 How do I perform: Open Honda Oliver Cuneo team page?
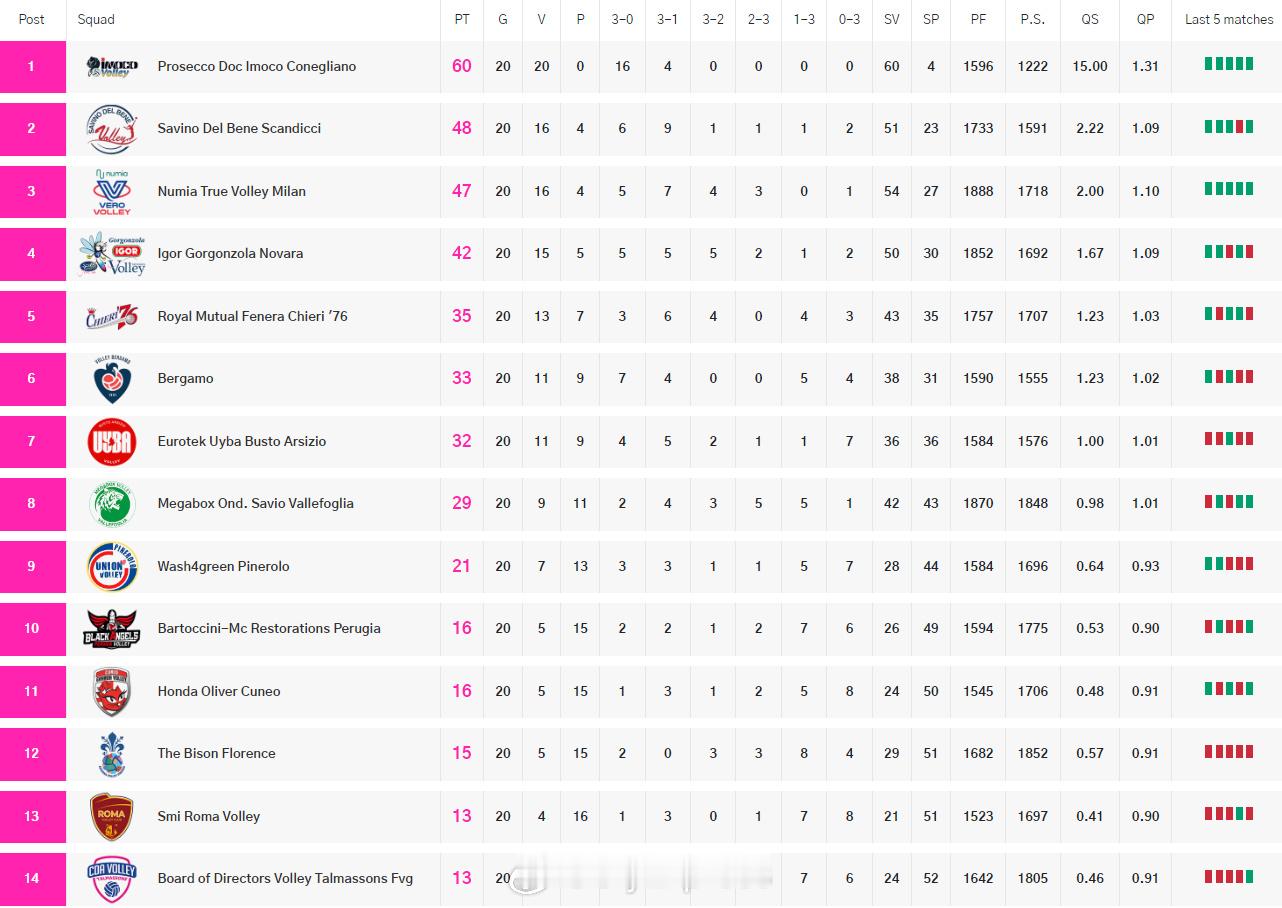tap(219, 692)
